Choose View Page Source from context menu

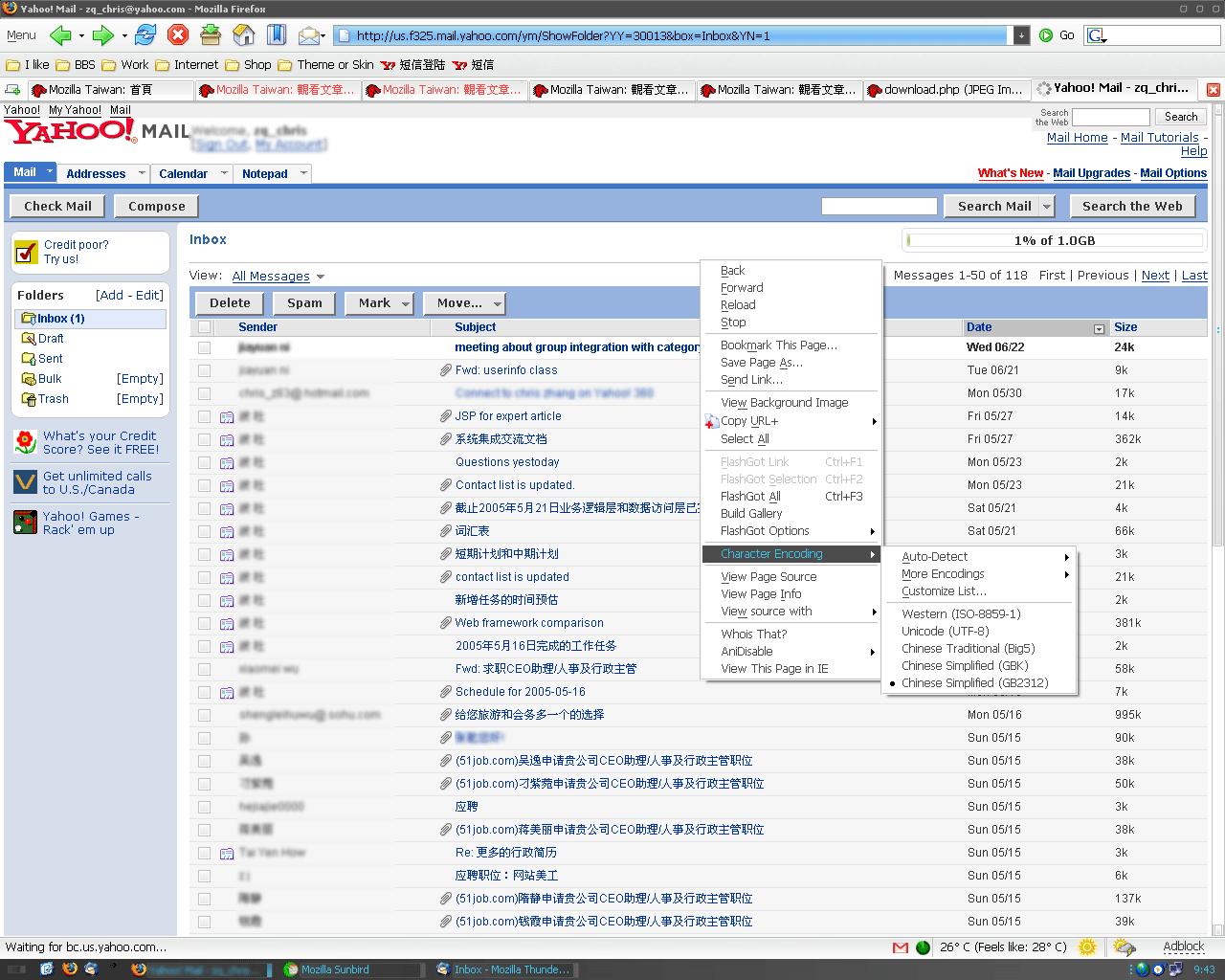tap(768, 577)
